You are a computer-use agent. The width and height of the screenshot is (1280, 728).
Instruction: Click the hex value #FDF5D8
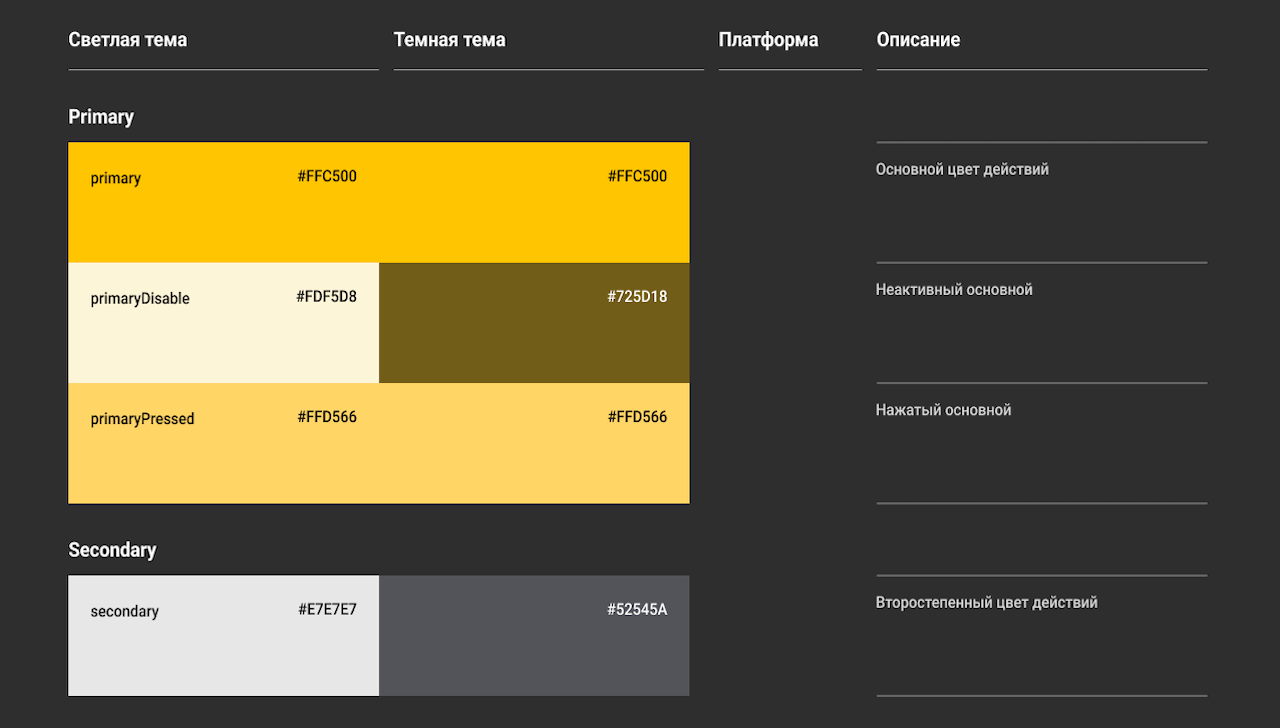pyautogui.click(x=327, y=297)
